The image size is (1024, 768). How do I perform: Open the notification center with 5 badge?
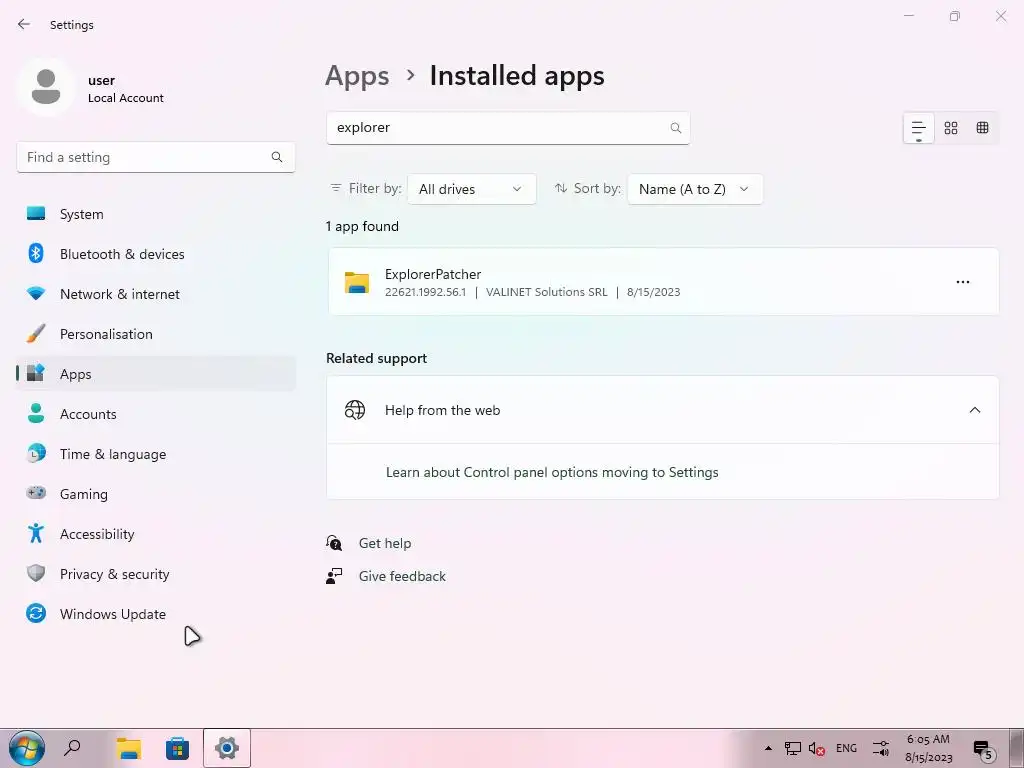[983, 750]
